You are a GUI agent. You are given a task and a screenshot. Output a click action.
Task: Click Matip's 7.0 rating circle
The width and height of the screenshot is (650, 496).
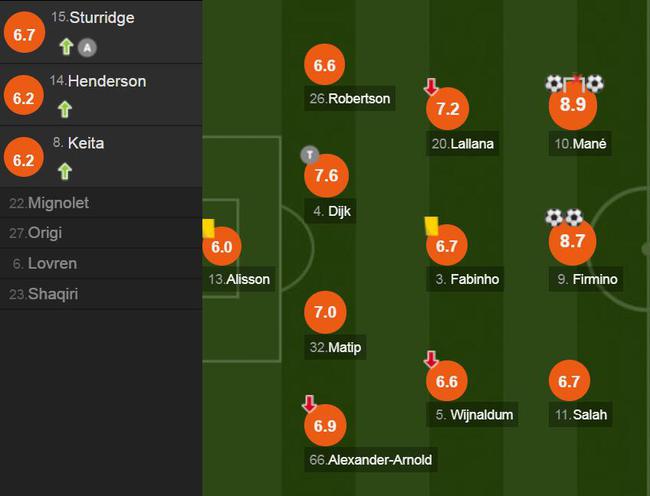pos(324,313)
